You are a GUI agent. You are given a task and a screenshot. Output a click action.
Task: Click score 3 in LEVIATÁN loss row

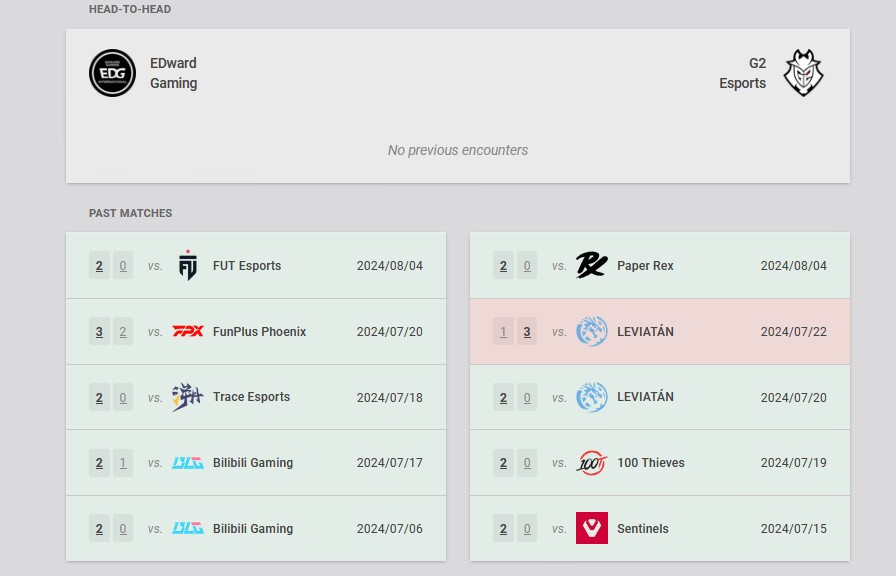click(527, 331)
